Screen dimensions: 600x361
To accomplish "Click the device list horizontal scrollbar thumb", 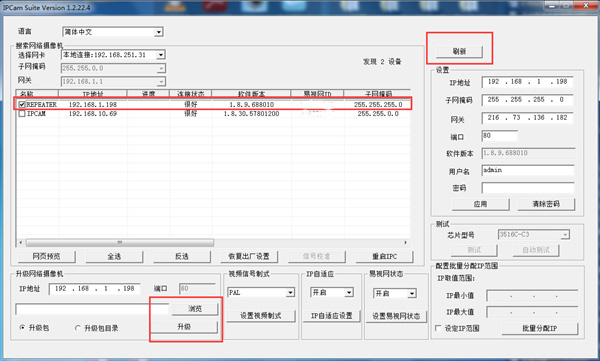I will [120, 243].
